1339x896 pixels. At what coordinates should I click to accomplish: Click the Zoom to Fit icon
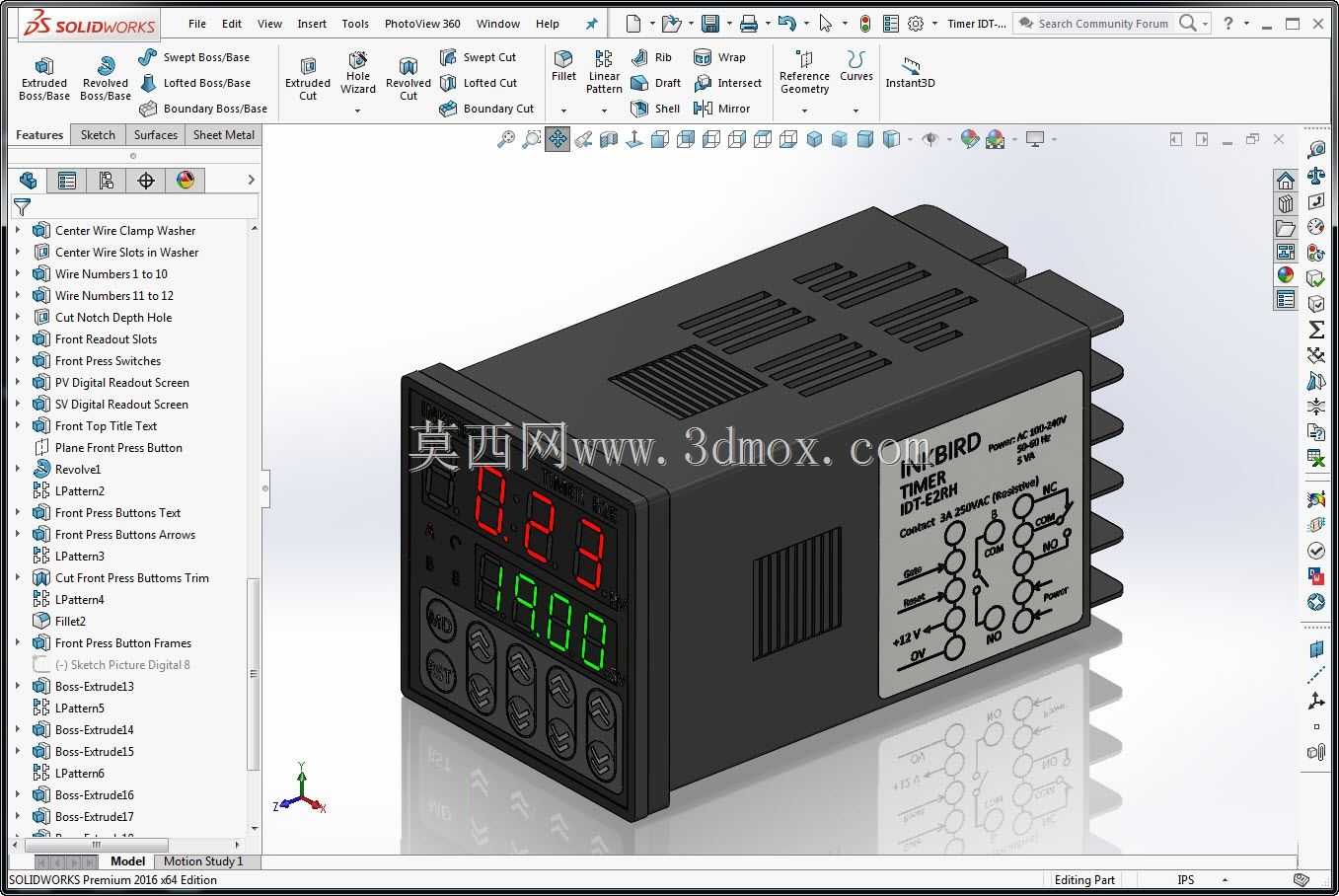505,140
